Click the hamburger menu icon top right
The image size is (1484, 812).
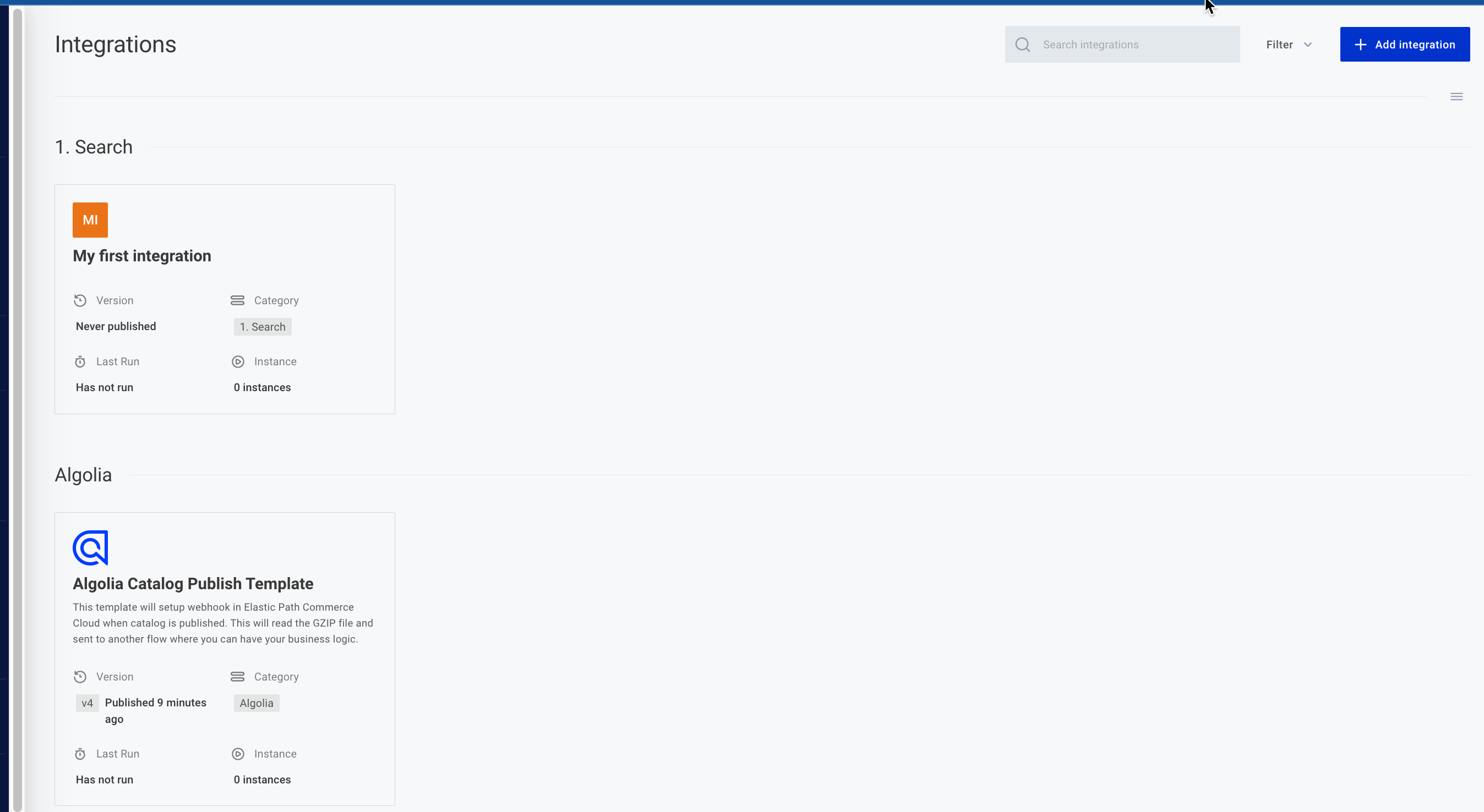click(x=1457, y=97)
